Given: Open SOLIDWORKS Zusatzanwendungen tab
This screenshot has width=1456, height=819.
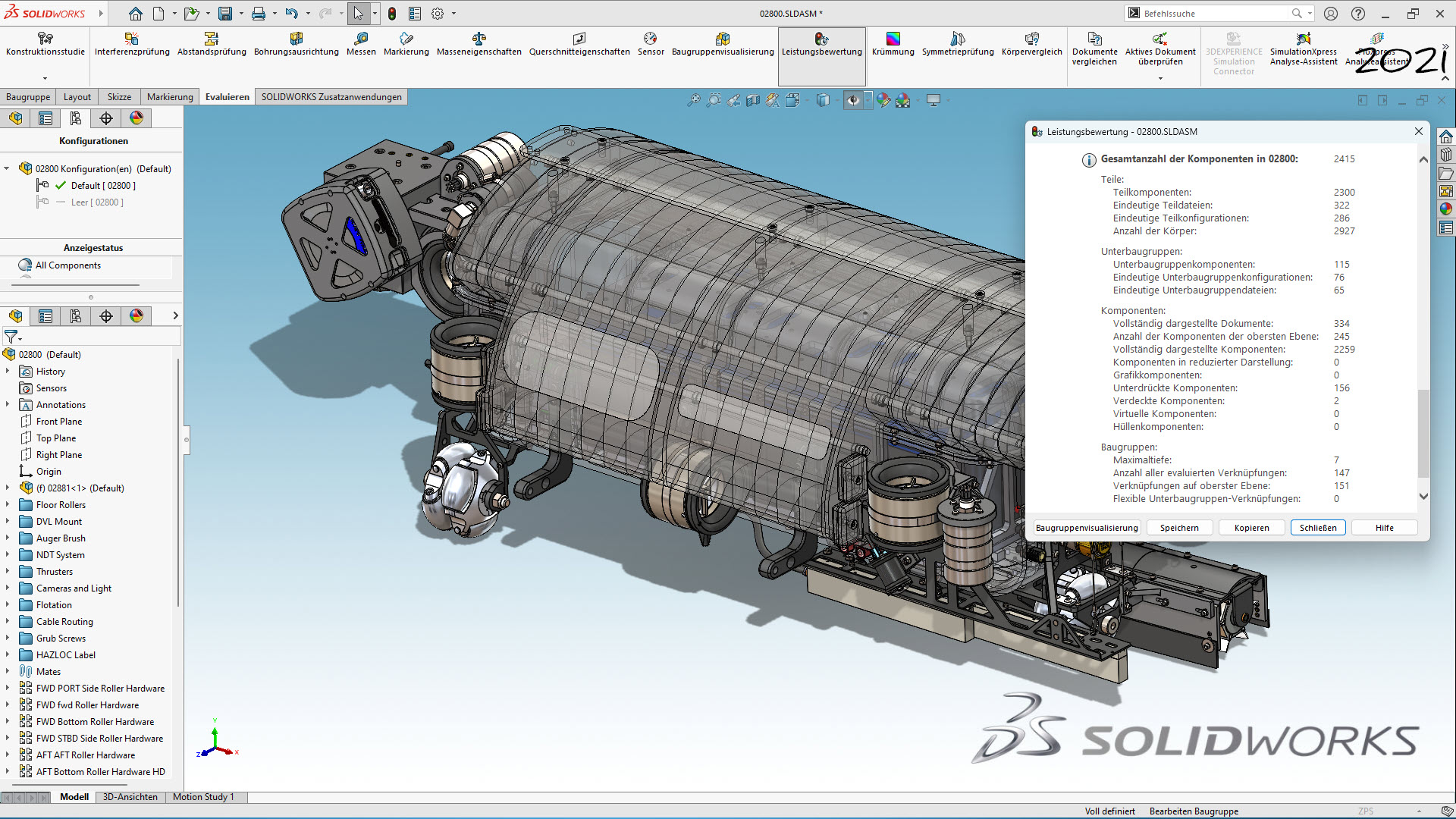Looking at the screenshot, I should click(331, 97).
